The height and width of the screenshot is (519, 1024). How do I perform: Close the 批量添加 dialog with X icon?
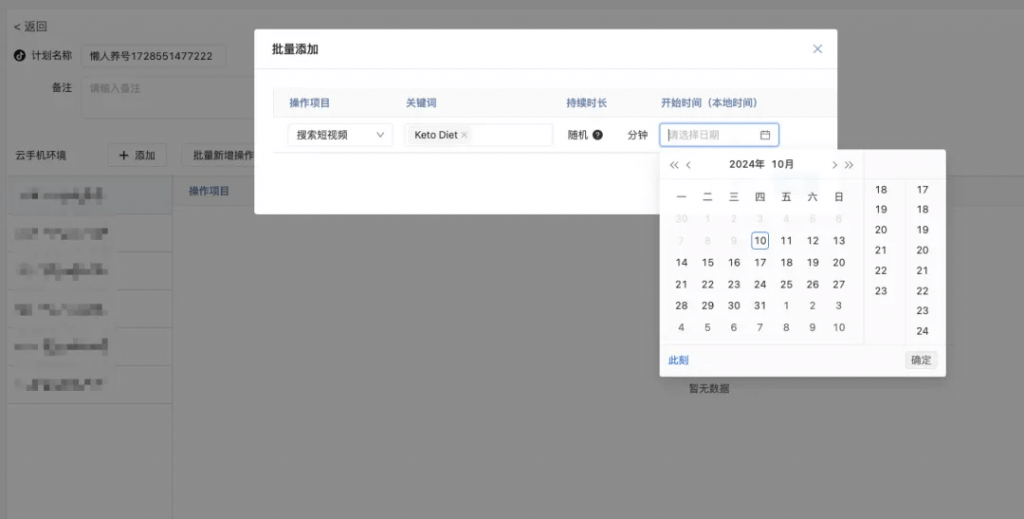pyautogui.click(x=817, y=49)
